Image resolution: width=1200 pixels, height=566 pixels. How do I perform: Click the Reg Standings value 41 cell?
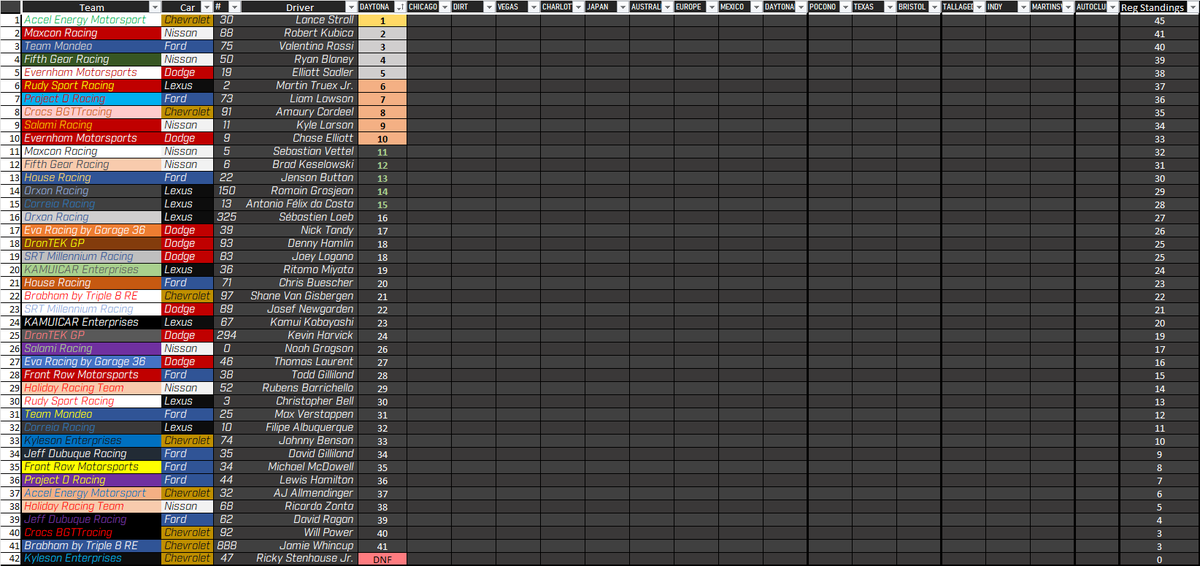pos(1159,33)
